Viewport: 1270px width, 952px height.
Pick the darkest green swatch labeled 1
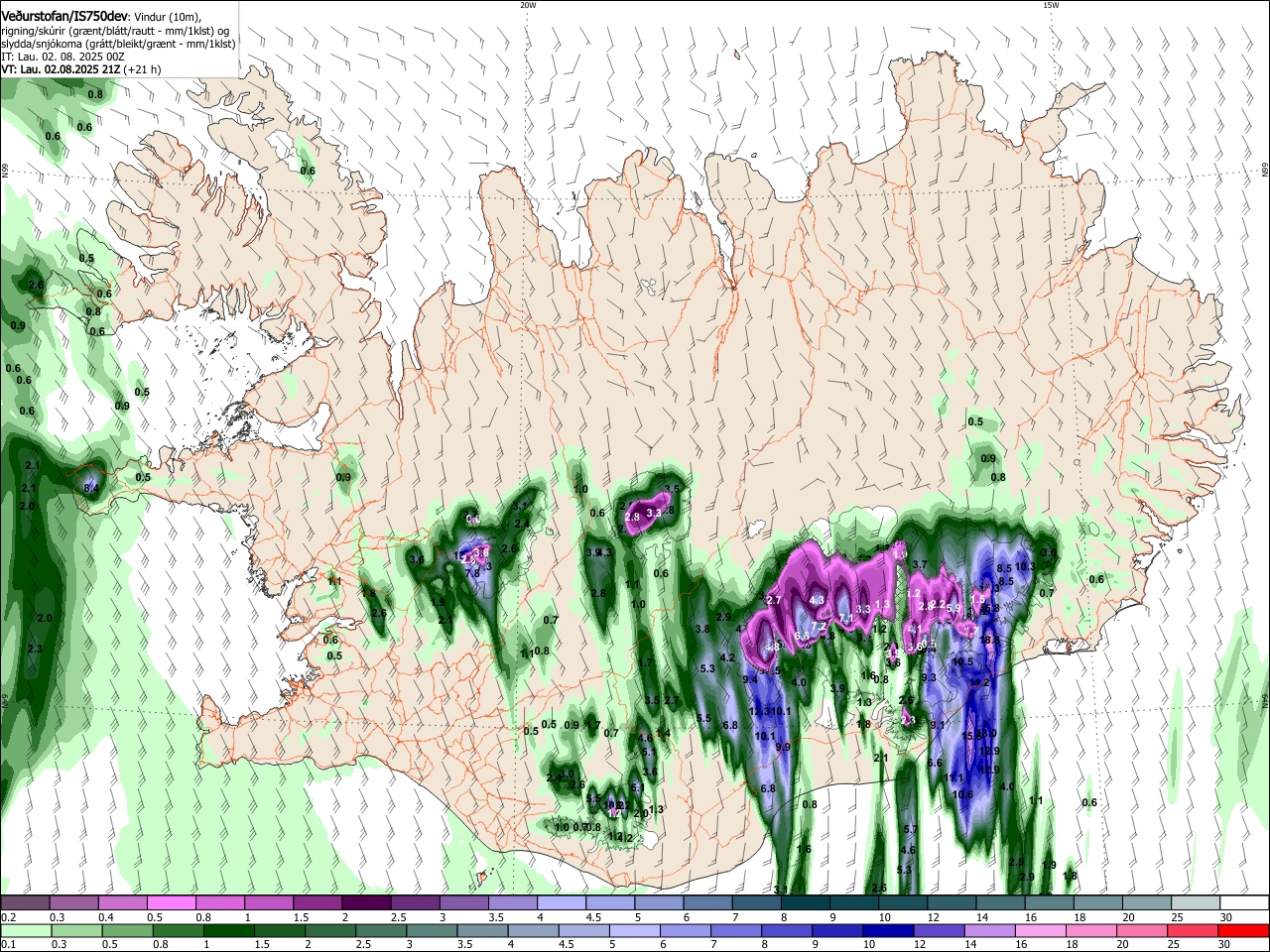point(228,930)
